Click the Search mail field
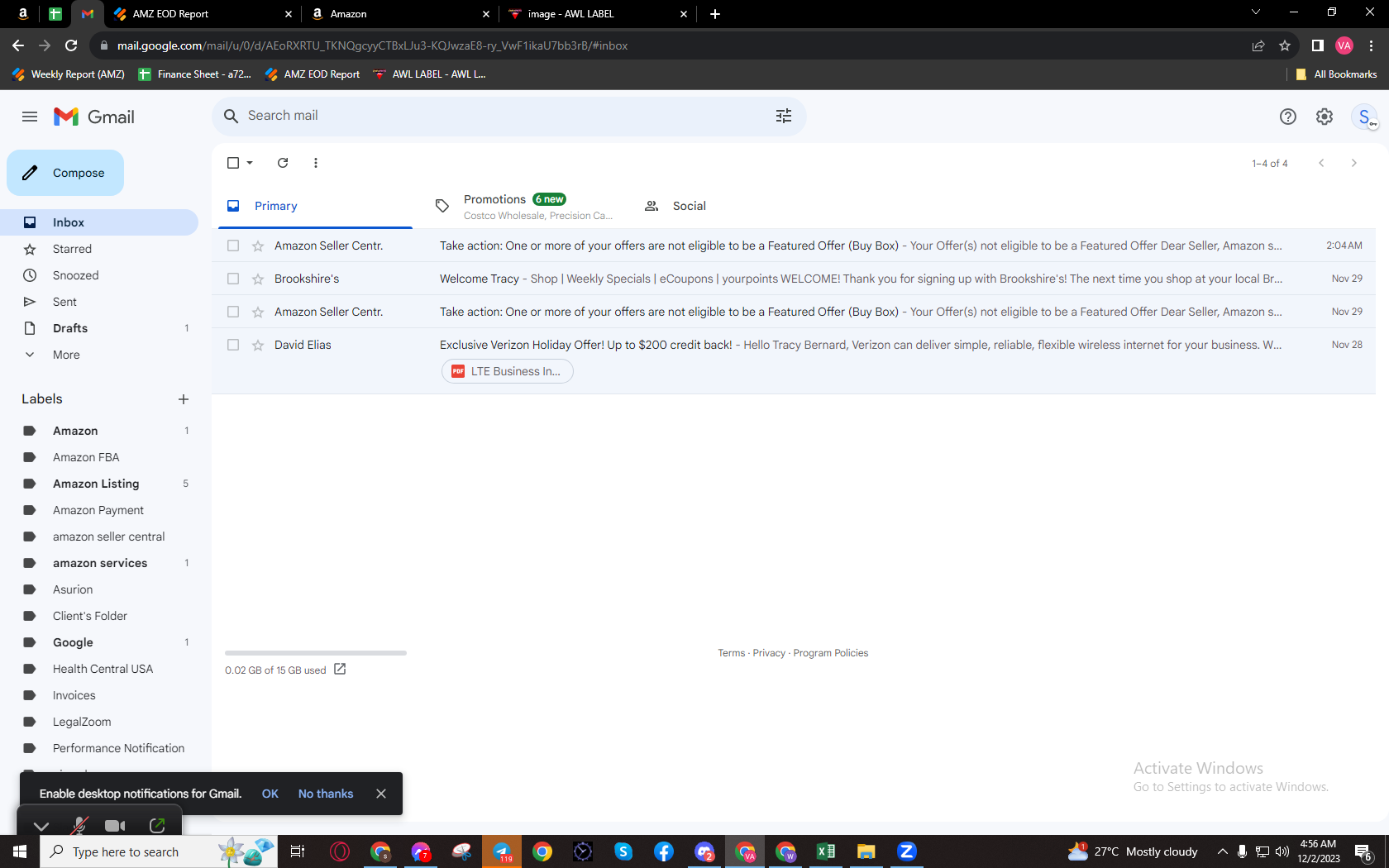The height and width of the screenshot is (868, 1389). tap(508, 116)
